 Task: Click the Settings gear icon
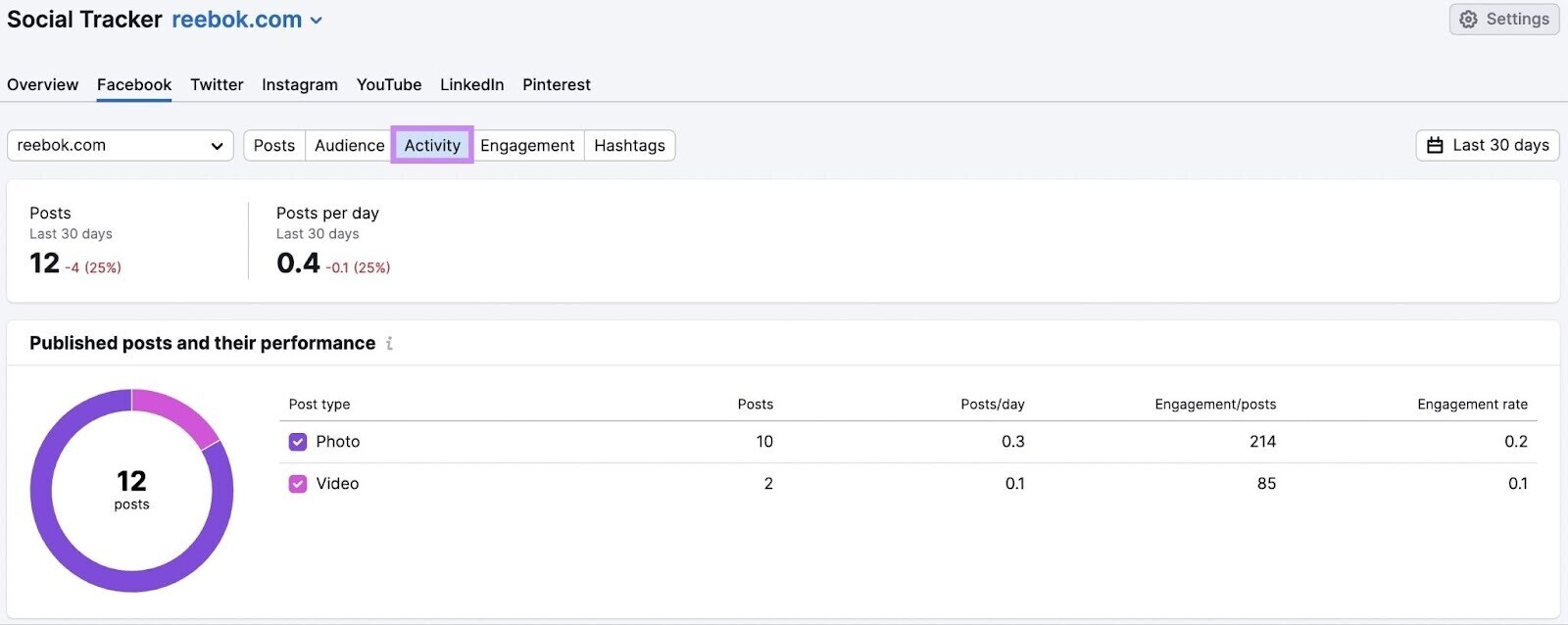click(x=1468, y=20)
